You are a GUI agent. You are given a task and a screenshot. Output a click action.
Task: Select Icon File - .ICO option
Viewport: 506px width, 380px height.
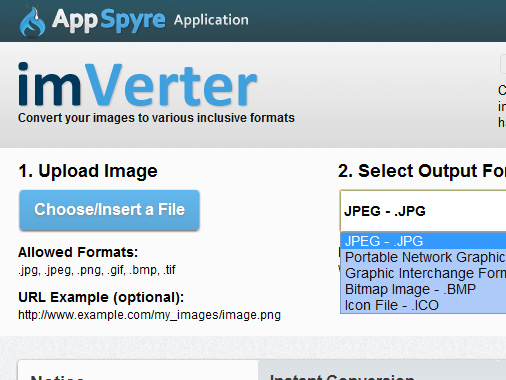pos(423,305)
